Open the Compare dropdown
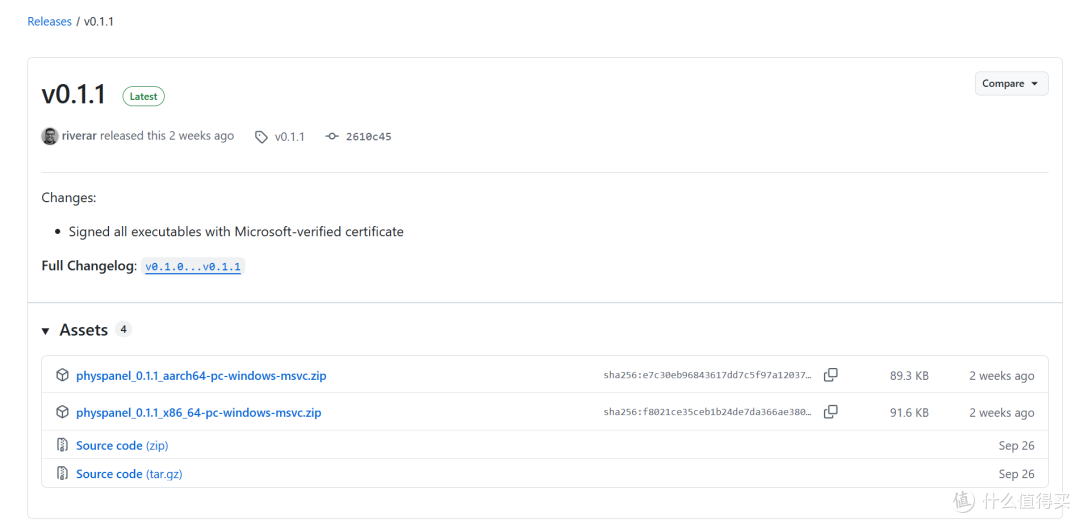The image size is (1080, 523). 1011,83
